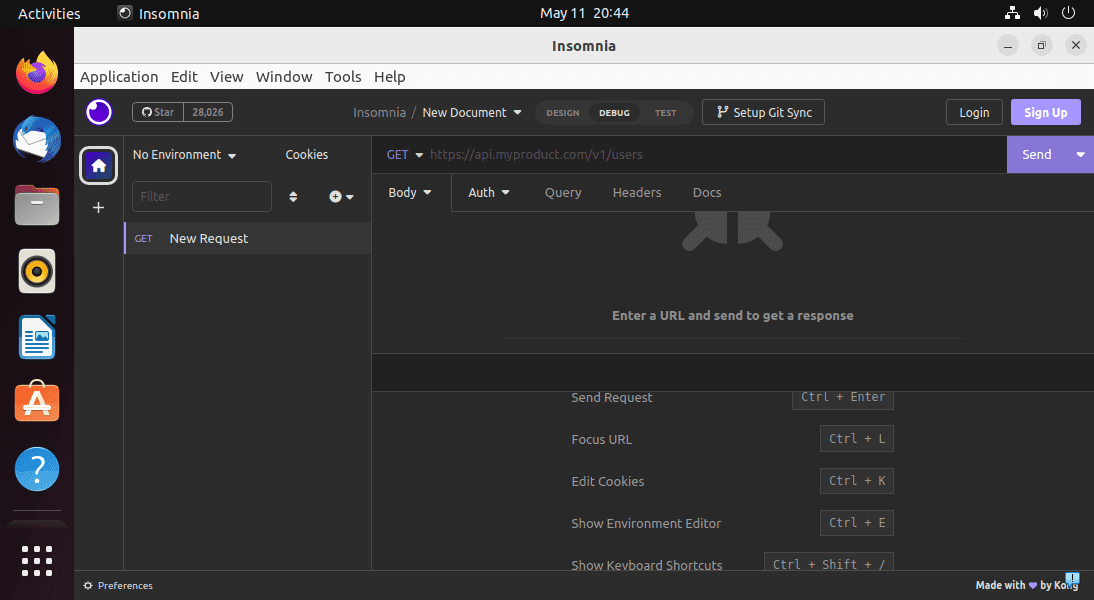Open the No Environment dropdown

coord(184,155)
